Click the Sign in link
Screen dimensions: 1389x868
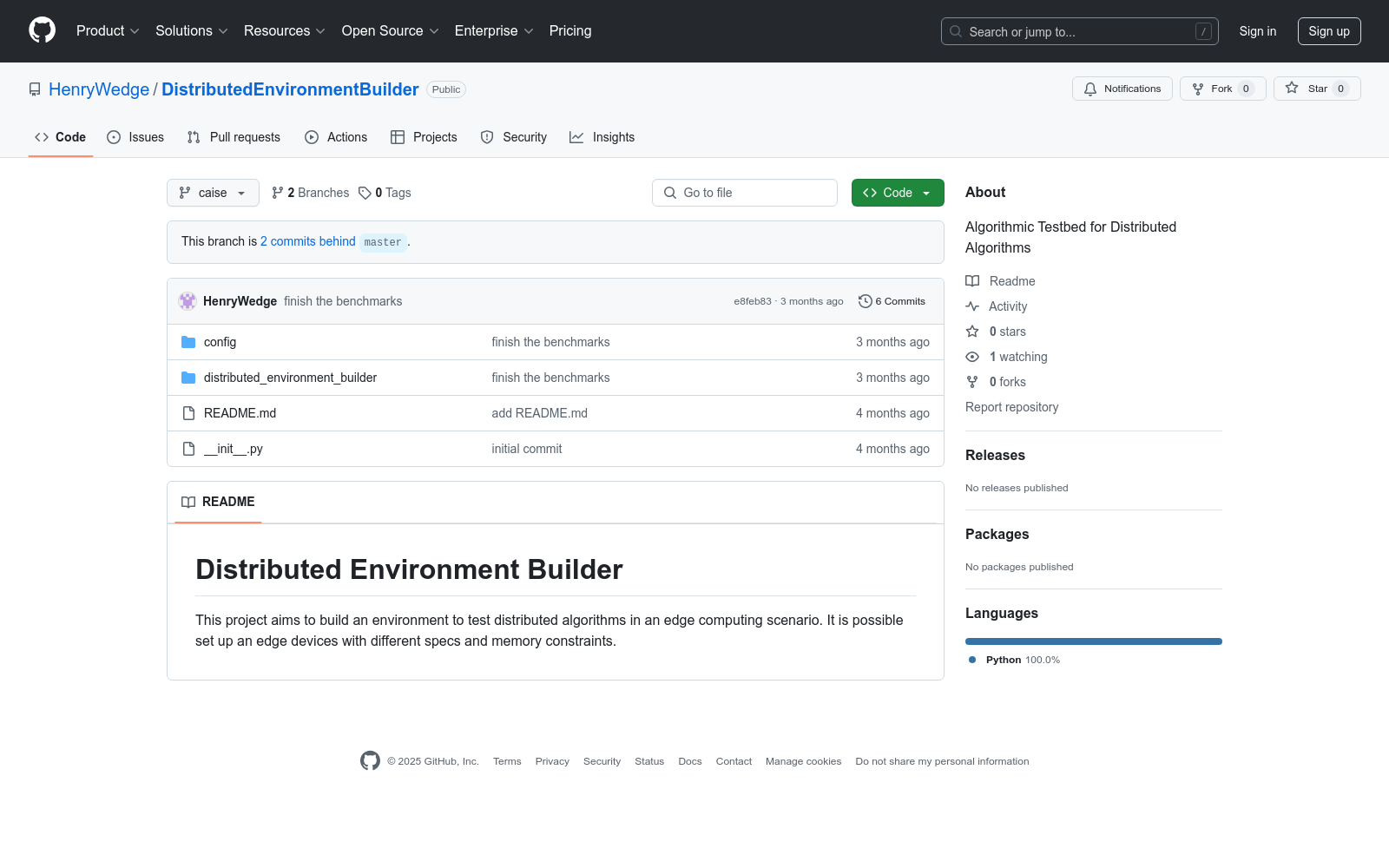coord(1258,31)
